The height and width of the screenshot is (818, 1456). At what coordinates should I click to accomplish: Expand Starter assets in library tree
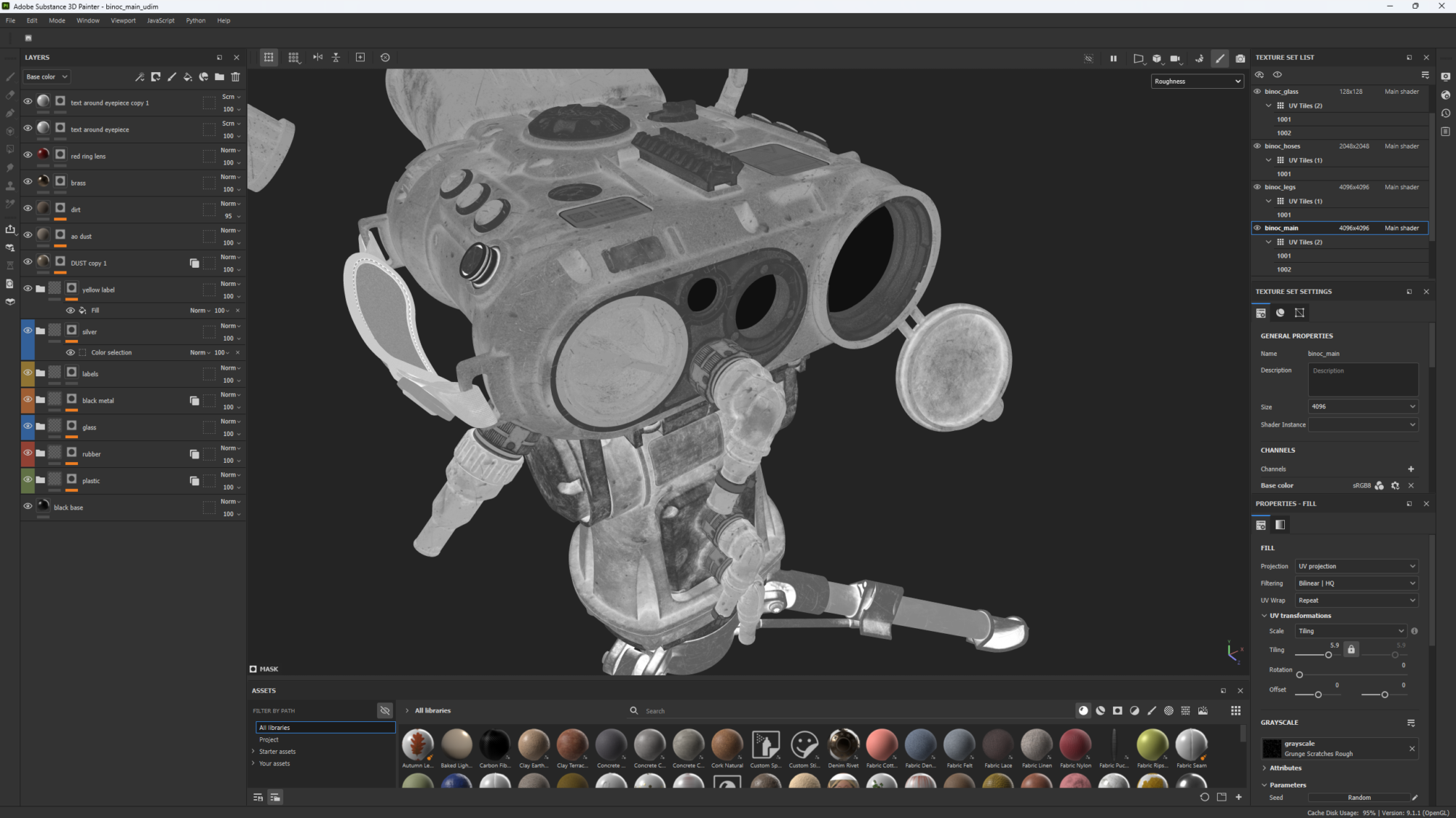[253, 751]
